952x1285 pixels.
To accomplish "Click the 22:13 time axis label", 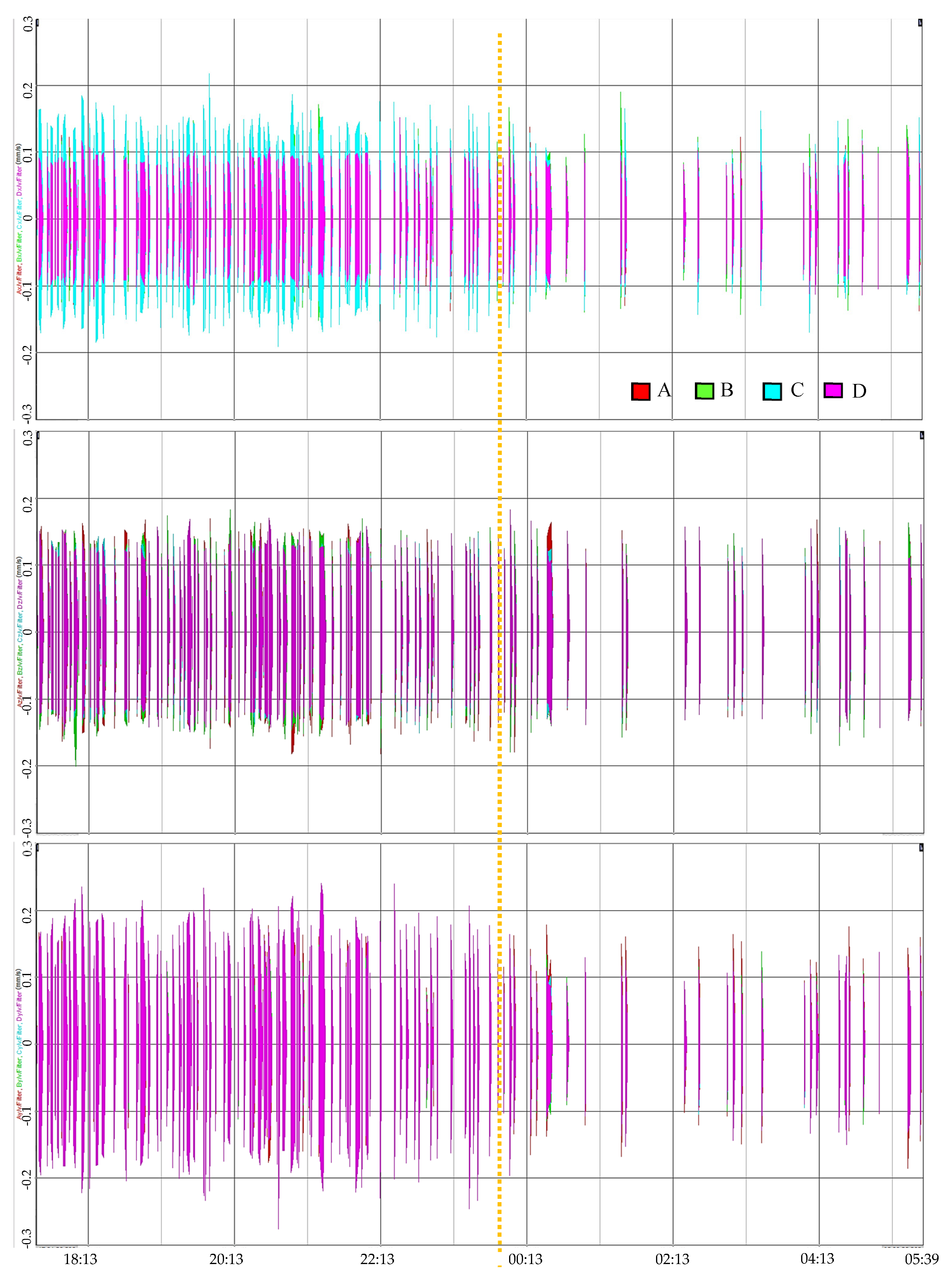I will pos(377,1259).
